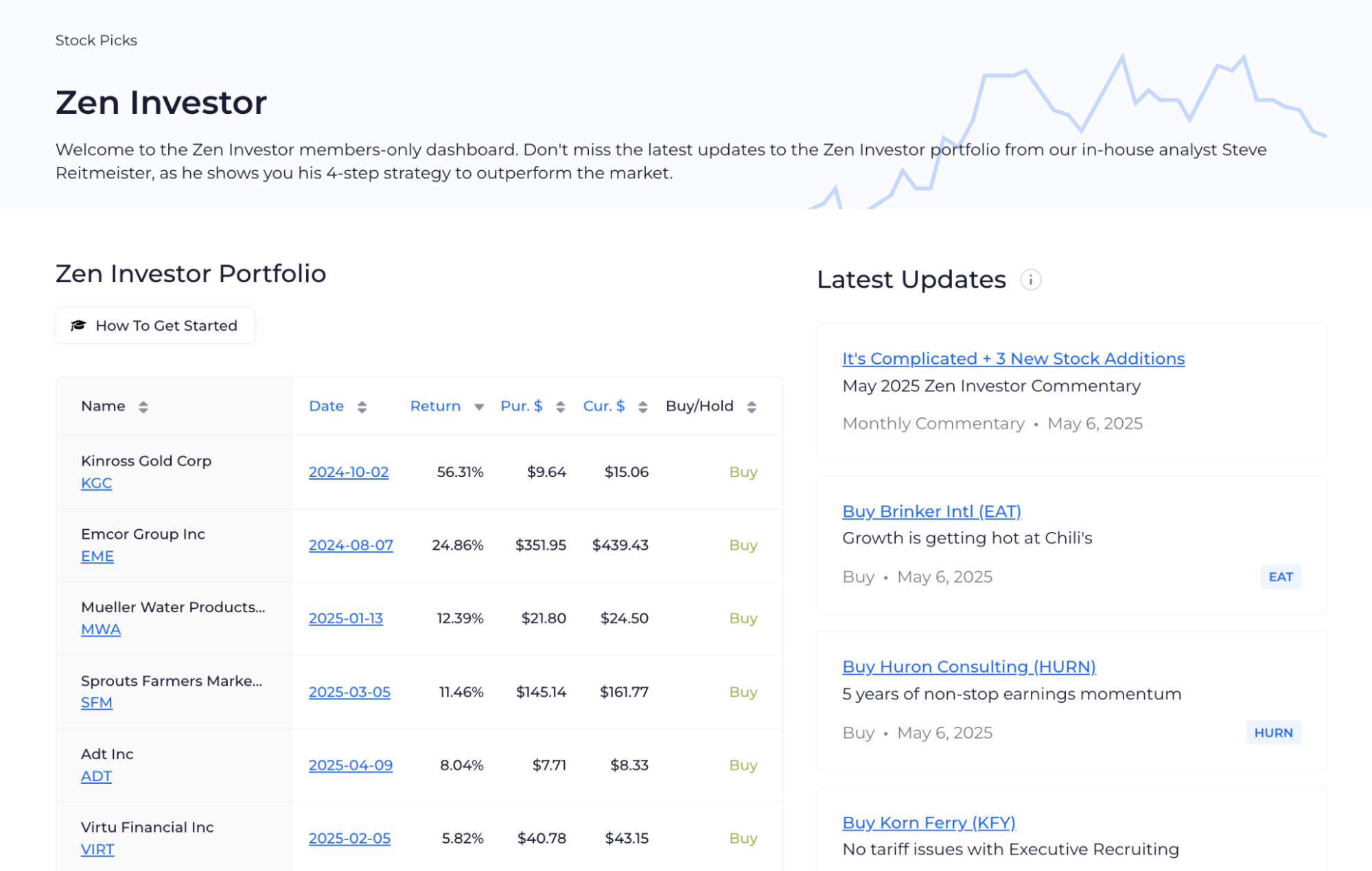The height and width of the screenshot is (871, 1372).
Task: Select the Mueller Water Products name
Action: (x=173, y=607)
